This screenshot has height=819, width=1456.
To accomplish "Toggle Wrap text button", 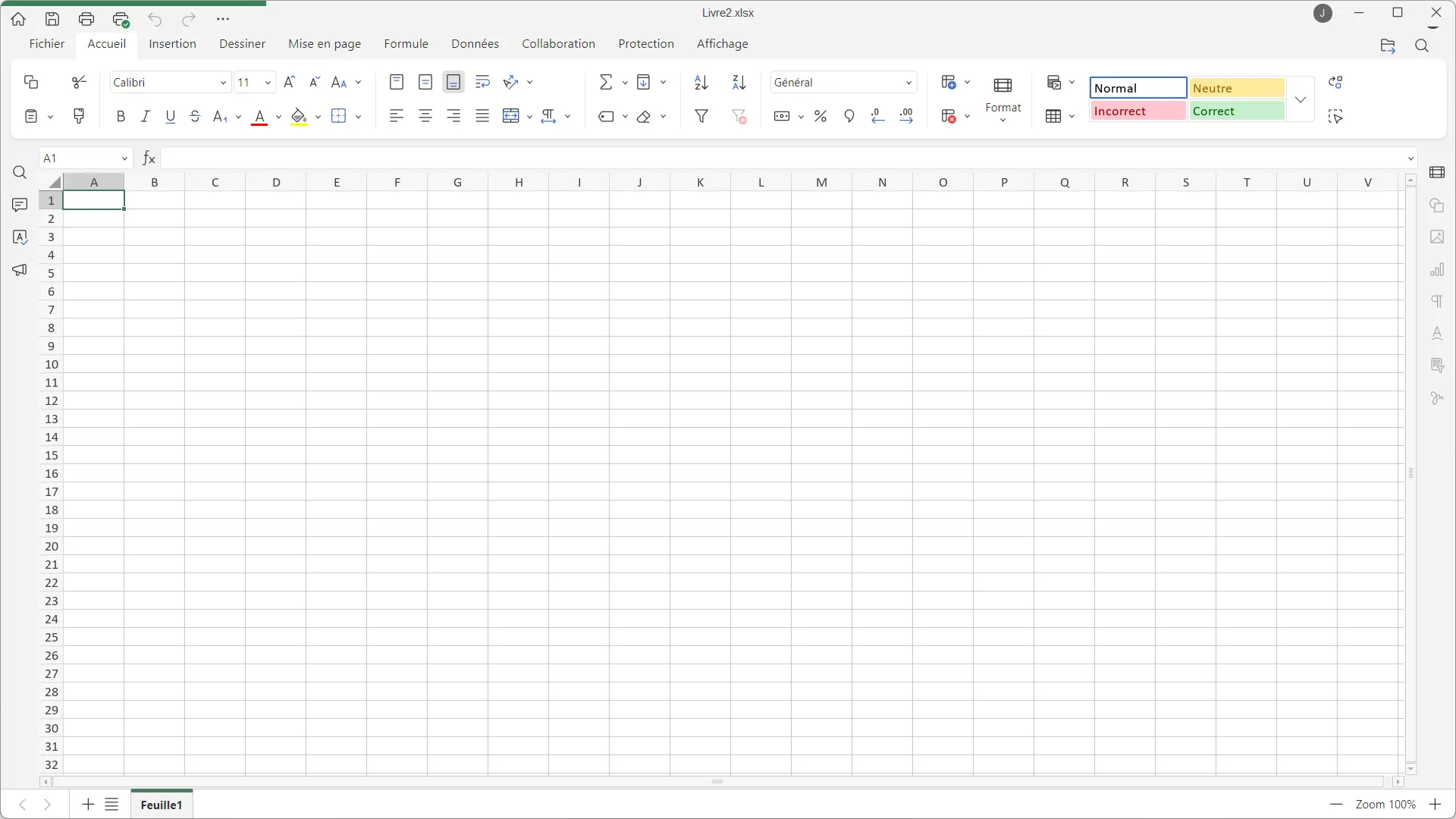I will [x=482, y=82].
